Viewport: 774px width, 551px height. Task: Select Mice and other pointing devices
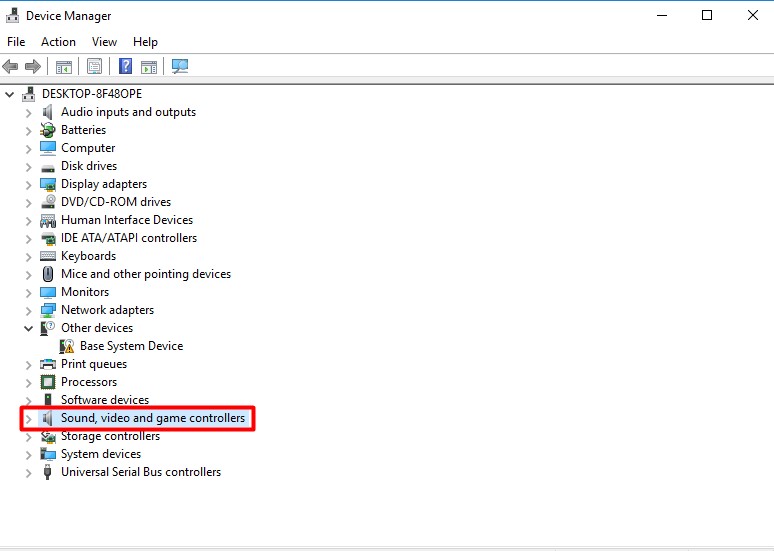pos(145,274)
